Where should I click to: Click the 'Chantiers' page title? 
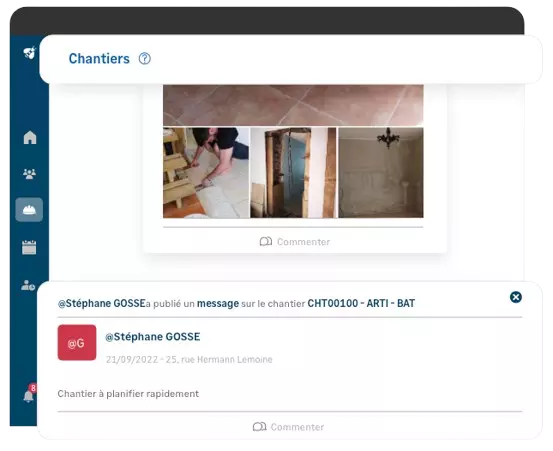click(x=99, y=59)
